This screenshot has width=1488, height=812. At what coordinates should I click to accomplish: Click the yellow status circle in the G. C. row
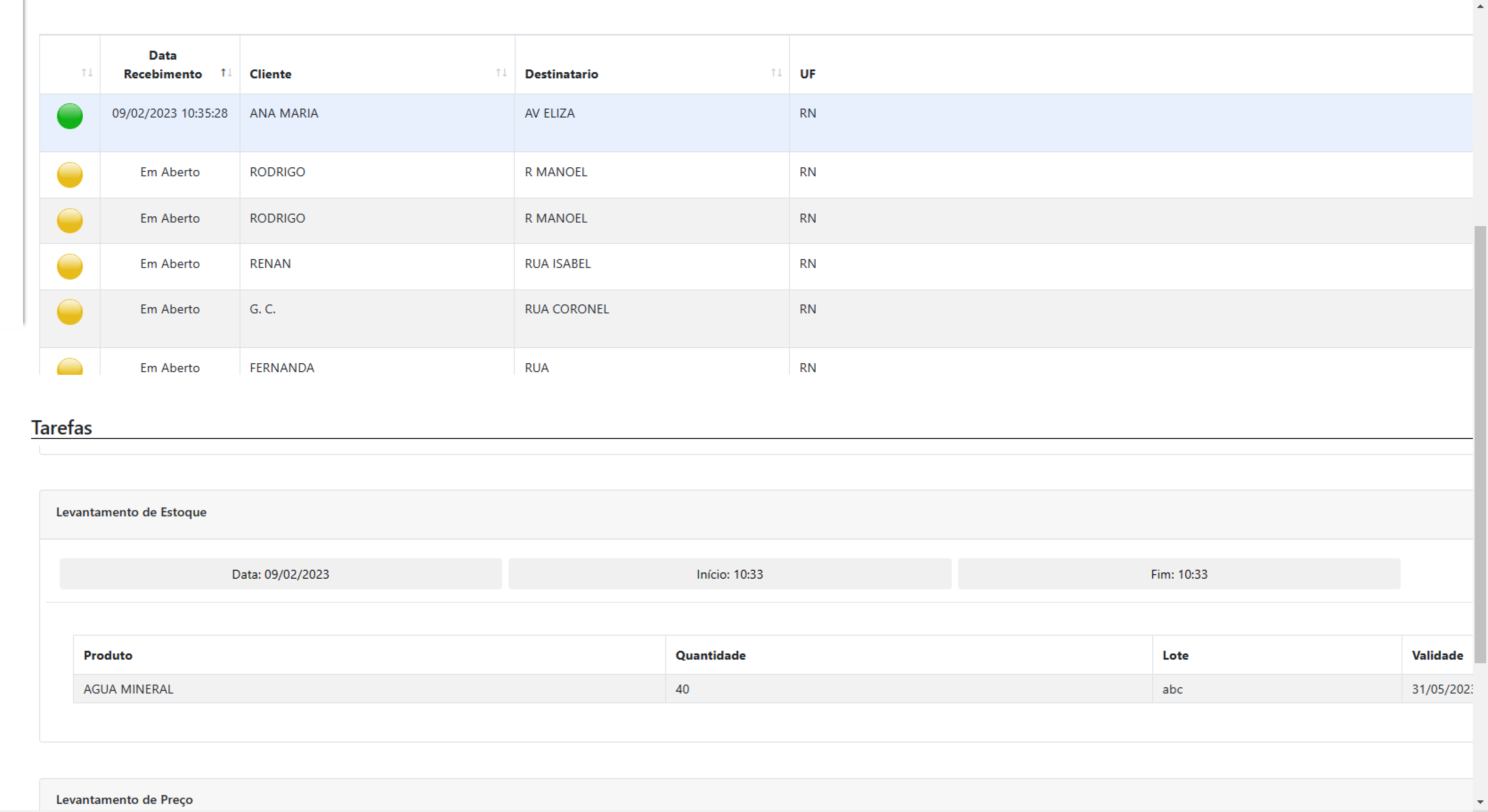click(69, 312)
